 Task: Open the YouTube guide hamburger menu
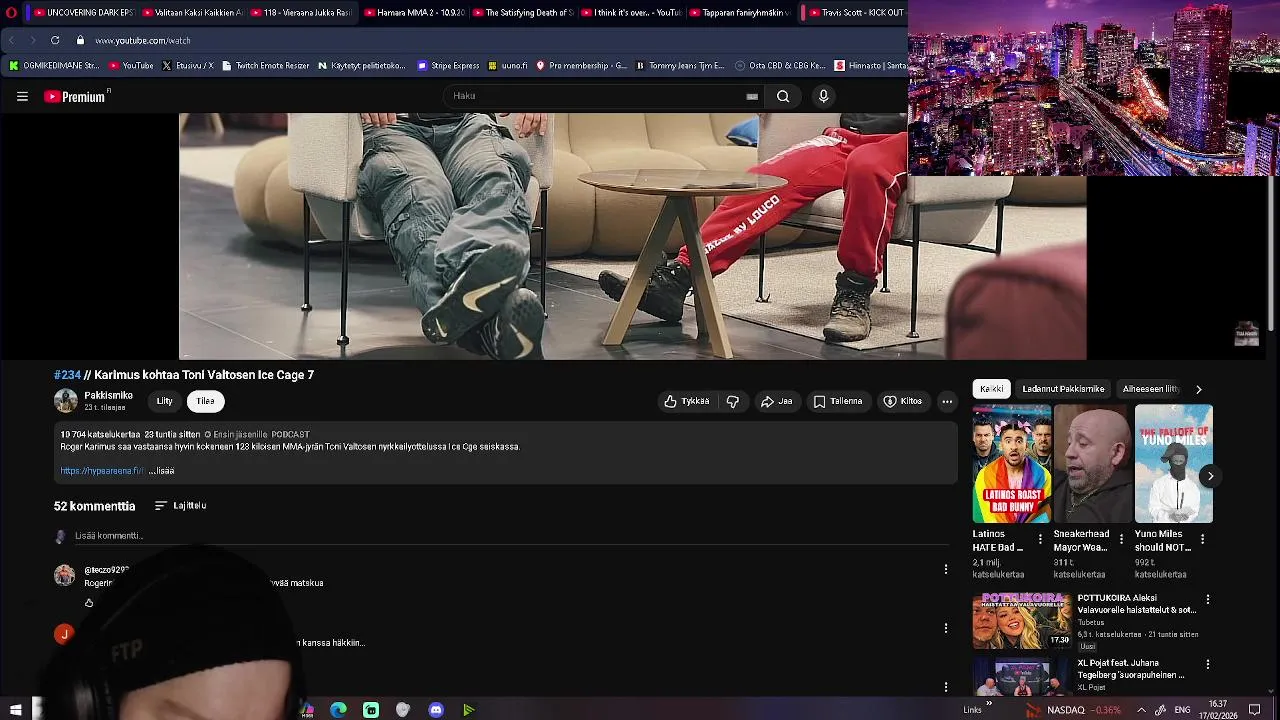coord(22,96)
